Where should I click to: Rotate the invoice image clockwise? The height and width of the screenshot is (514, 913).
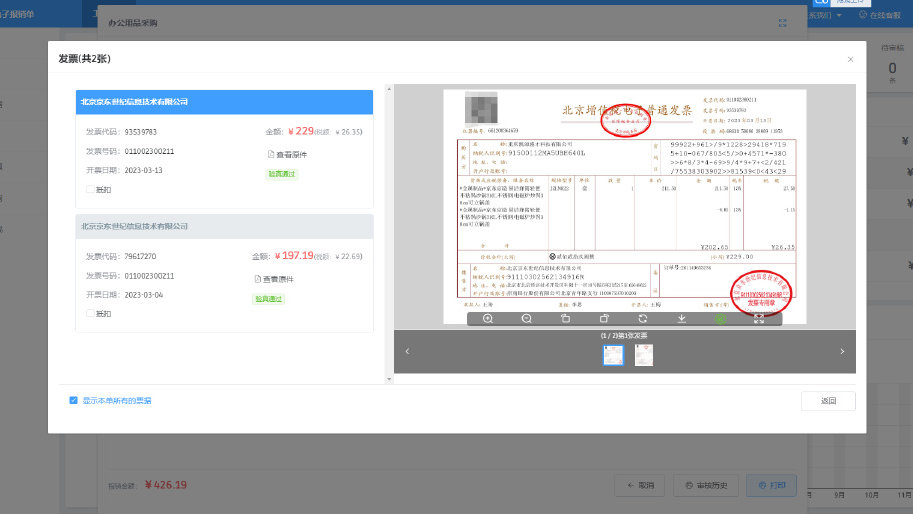pyautogui.click(x=604, y=318)
